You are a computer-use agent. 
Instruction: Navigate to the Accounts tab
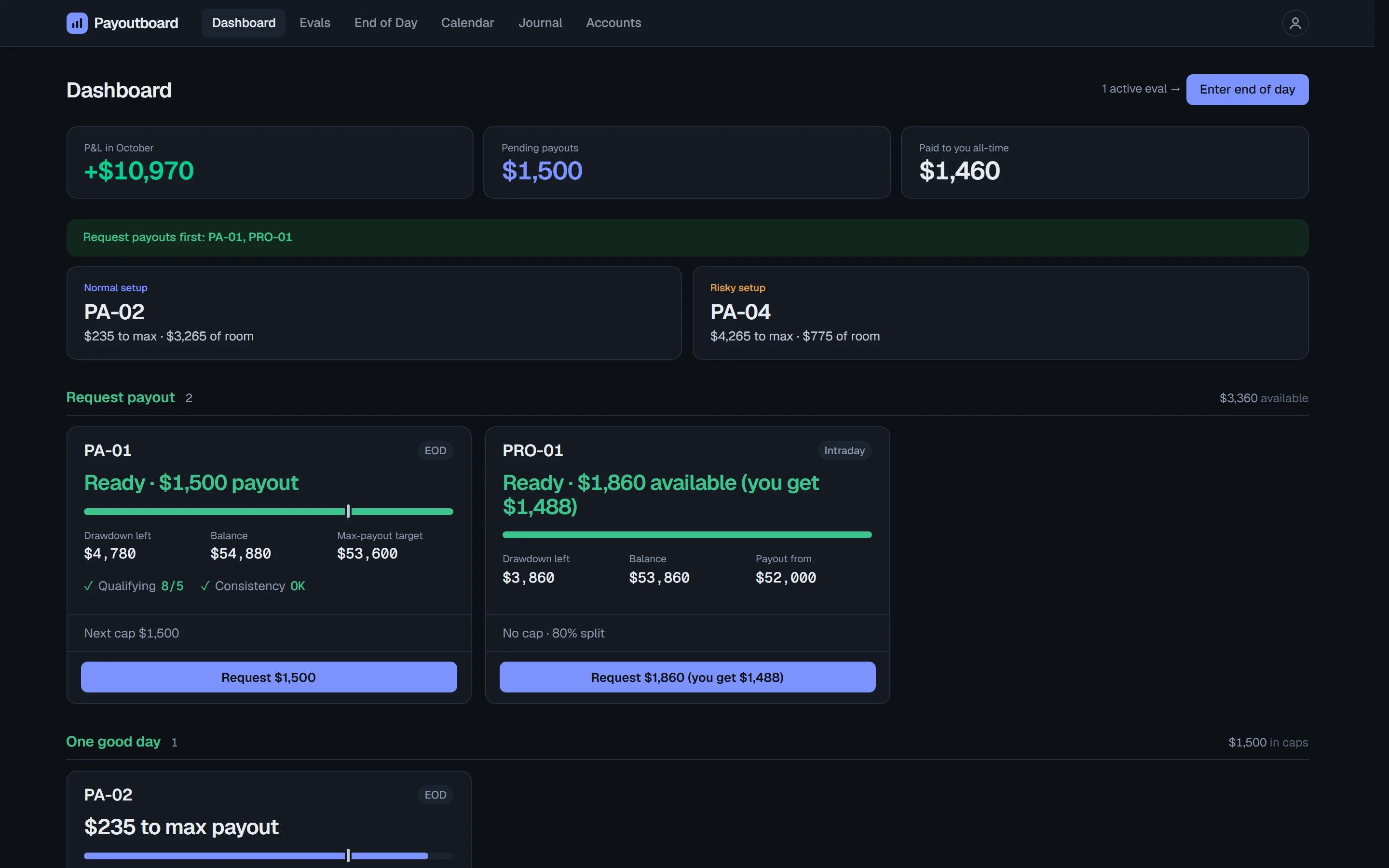coord(613,23)
